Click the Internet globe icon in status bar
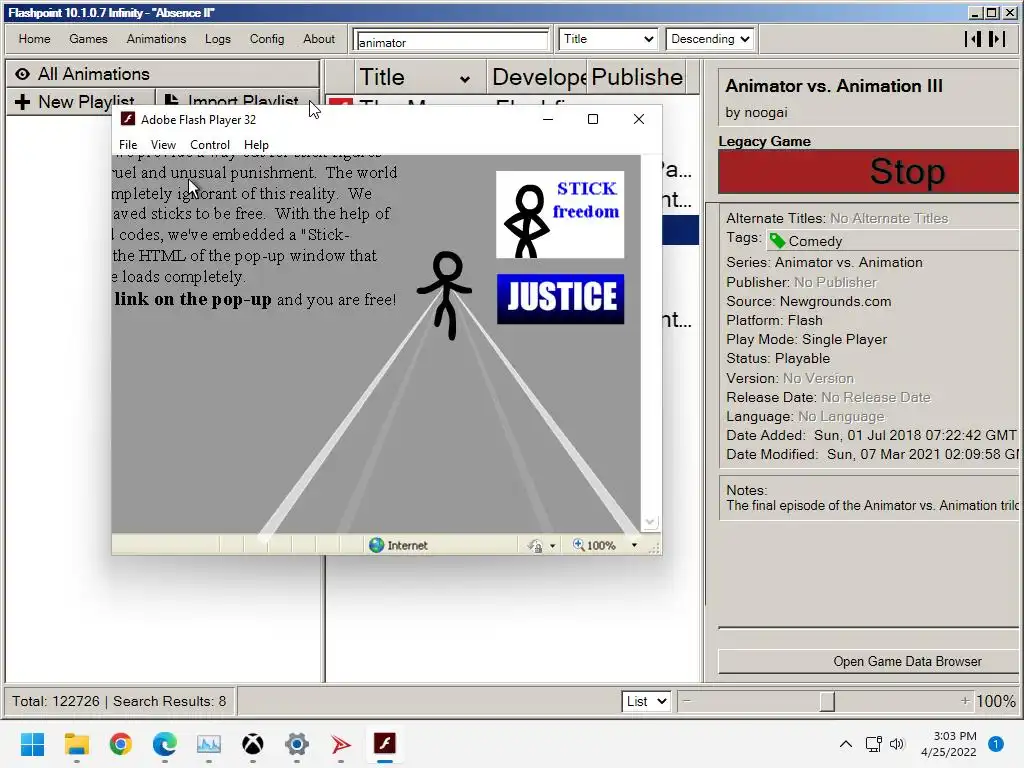1024x768 pixels. [x=376, y=545]
